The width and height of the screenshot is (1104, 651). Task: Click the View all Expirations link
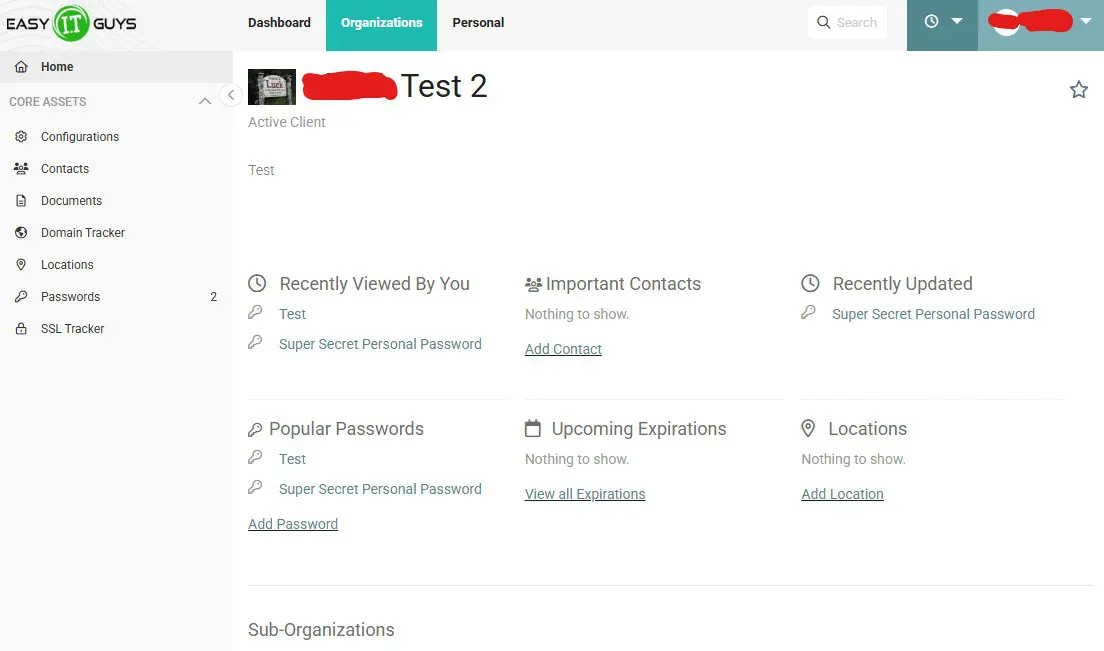585,494
